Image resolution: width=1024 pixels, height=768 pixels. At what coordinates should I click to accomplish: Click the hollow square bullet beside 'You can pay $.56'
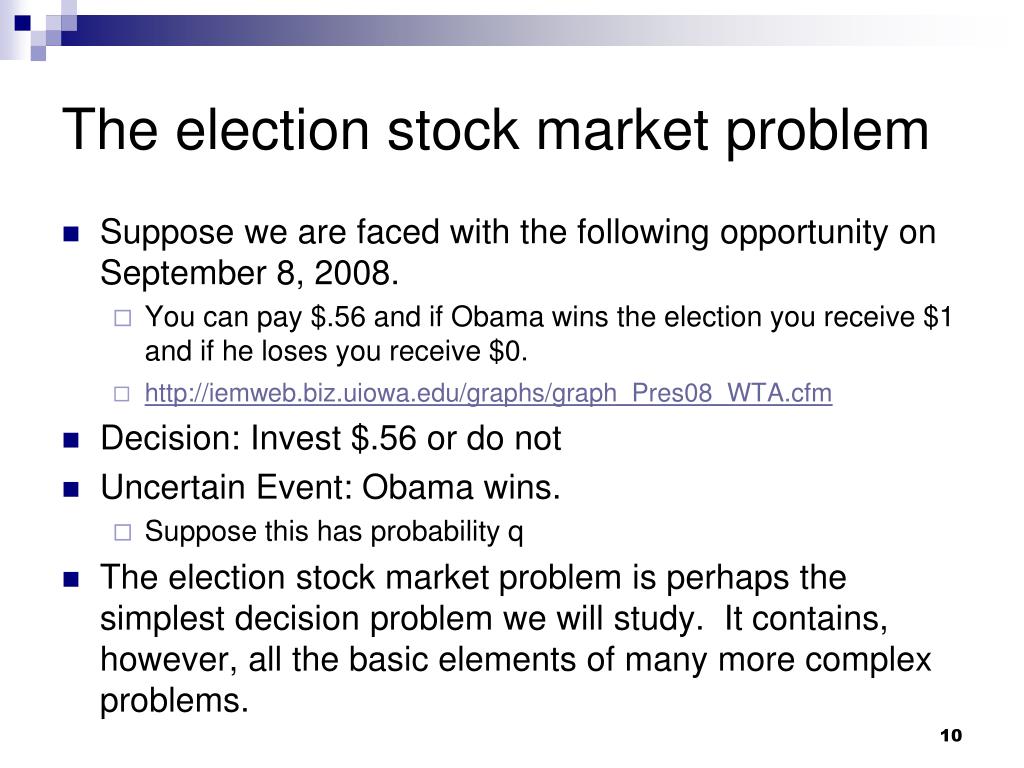123,318
